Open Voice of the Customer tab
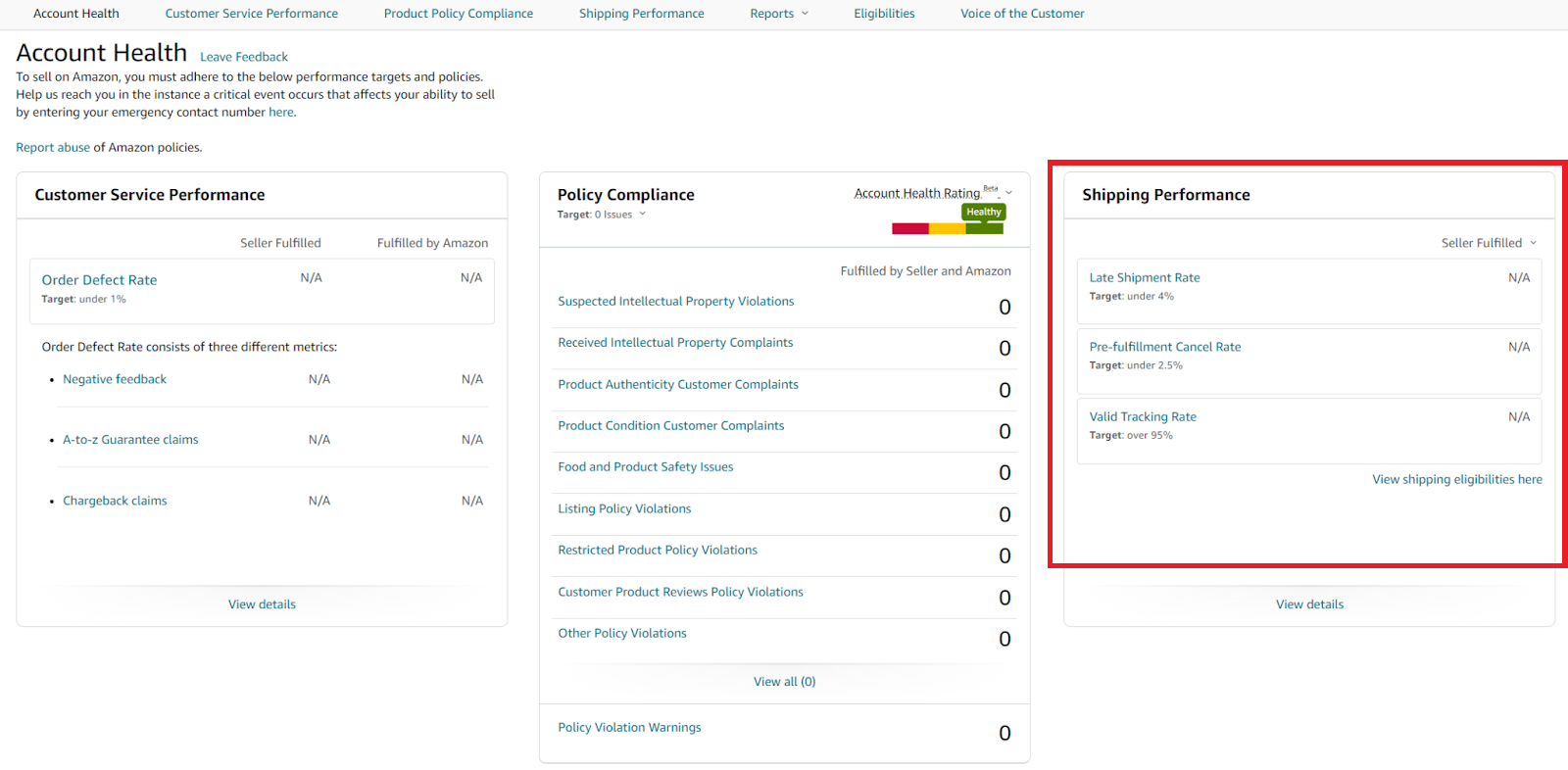 coord(1021,14)
